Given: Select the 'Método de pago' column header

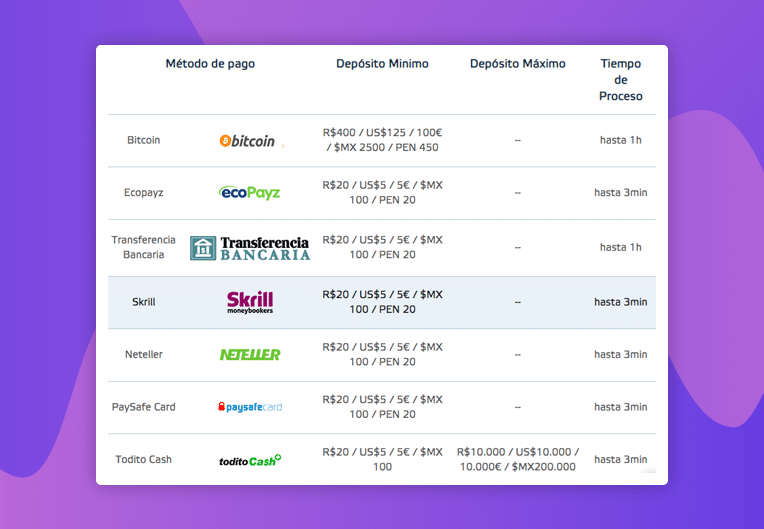Looking at the screenshot, I should [x=210, y=64].
